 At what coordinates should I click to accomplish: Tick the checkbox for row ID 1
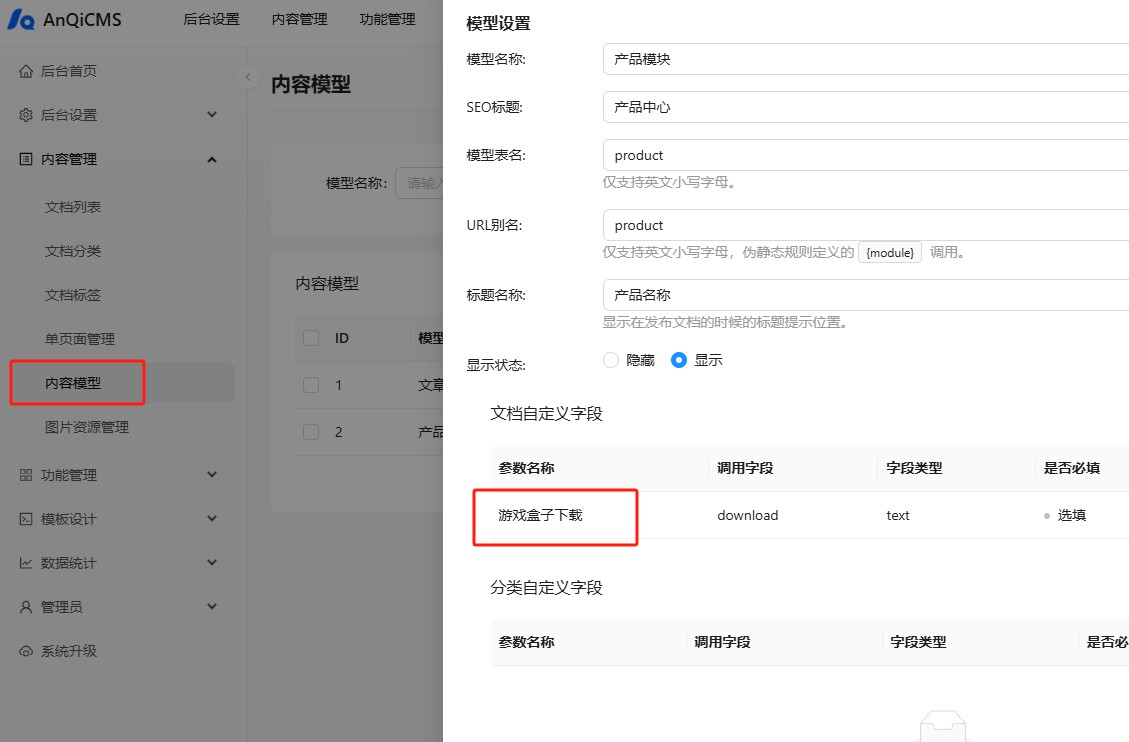pyautogui.click(x=311, y=385)
